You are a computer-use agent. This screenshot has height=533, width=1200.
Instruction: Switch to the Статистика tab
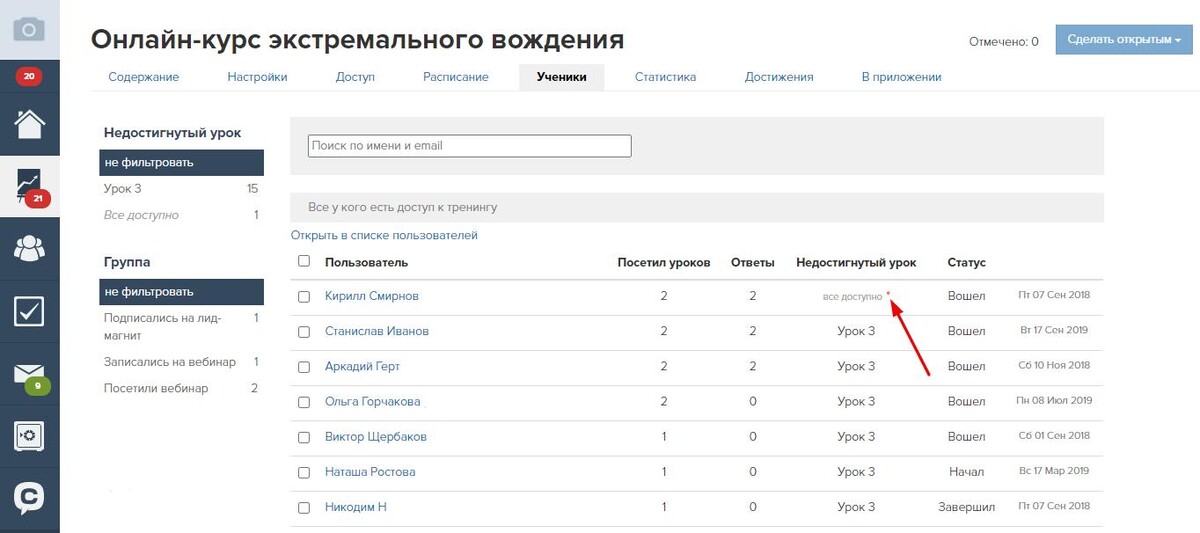(665, 77)
